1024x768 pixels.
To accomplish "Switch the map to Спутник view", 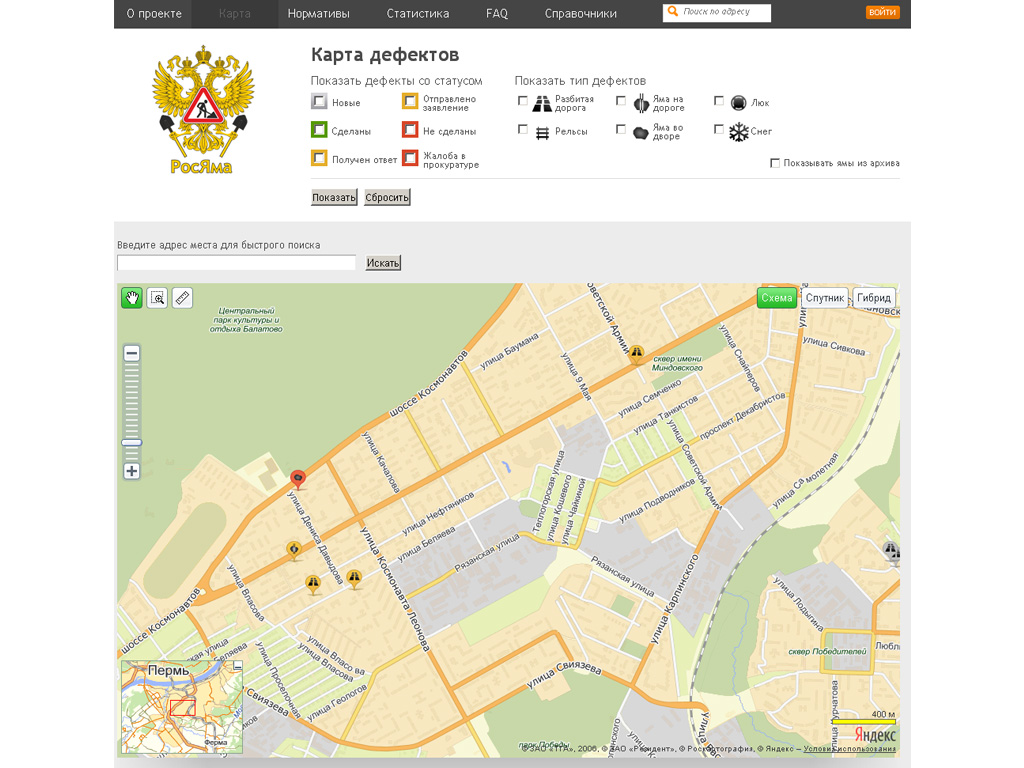I will pyautogui.click(x=825, y=298).
